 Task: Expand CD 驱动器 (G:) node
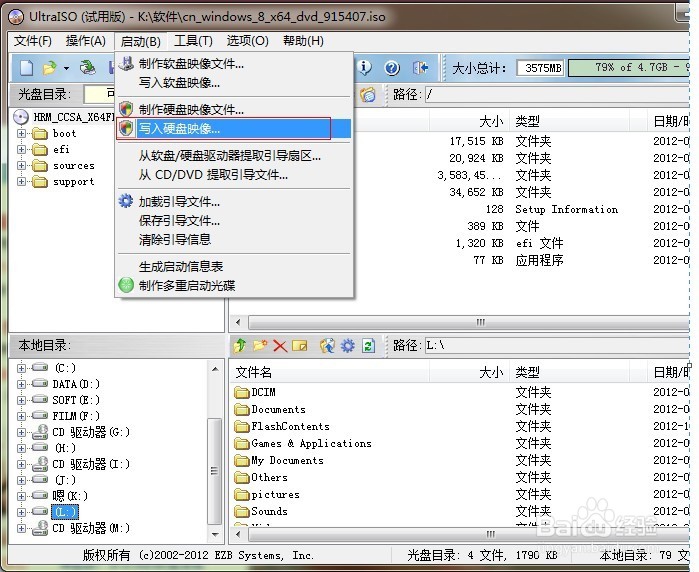tap(21, 432)
